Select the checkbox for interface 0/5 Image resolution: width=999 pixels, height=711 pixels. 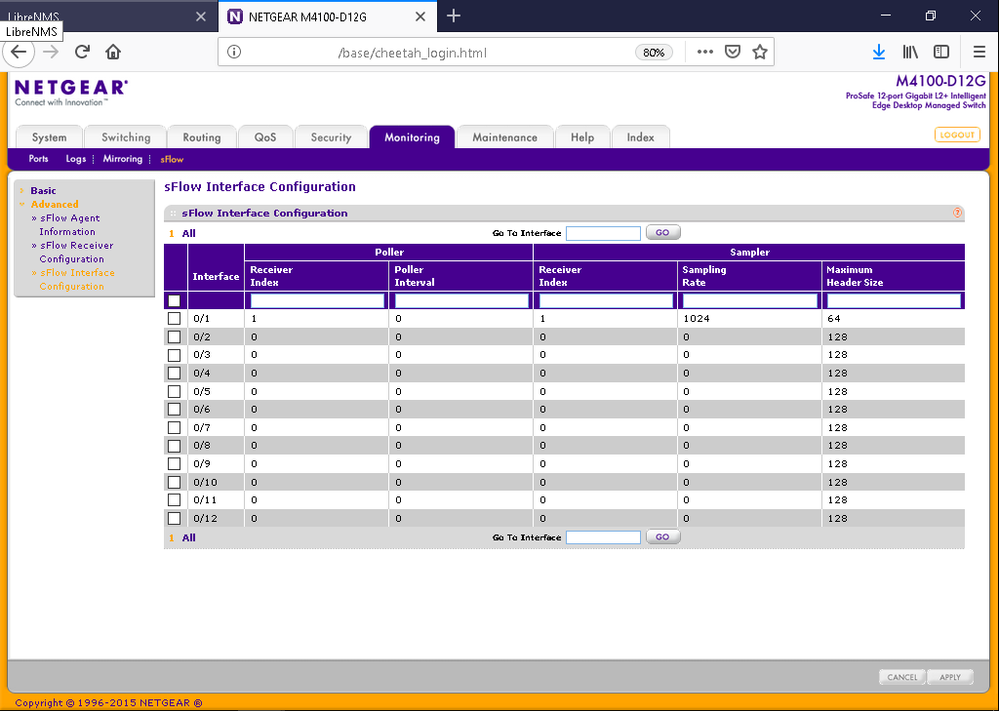tap(174, 391)
